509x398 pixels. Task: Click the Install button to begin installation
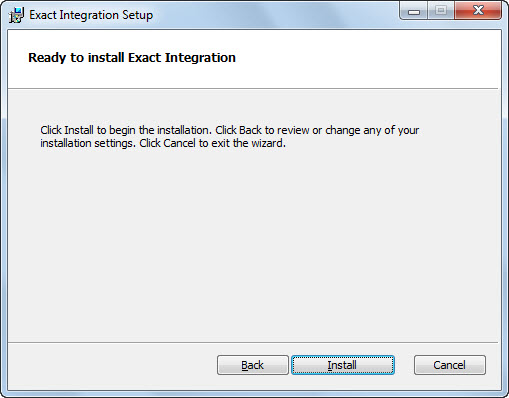point(343,365)
